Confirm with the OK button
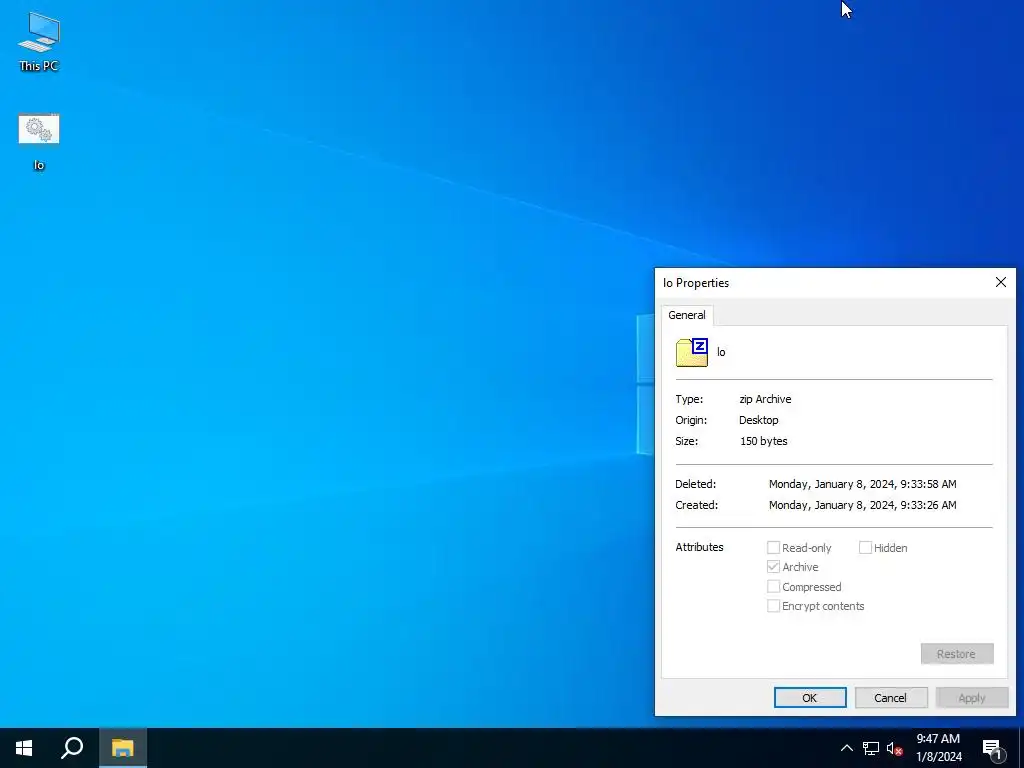Viewport: 1024px width, 768px height. click(x=810, y=697)
